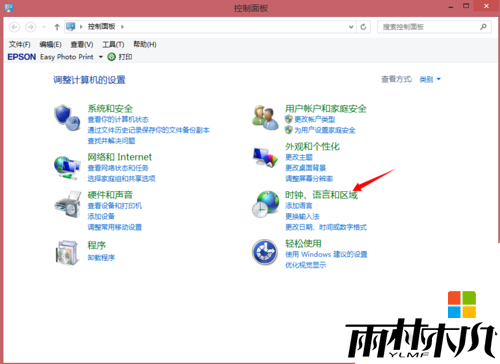Click 打印 on the EPSON toolbar
This screenshot has width=500, height=364.
125,57
